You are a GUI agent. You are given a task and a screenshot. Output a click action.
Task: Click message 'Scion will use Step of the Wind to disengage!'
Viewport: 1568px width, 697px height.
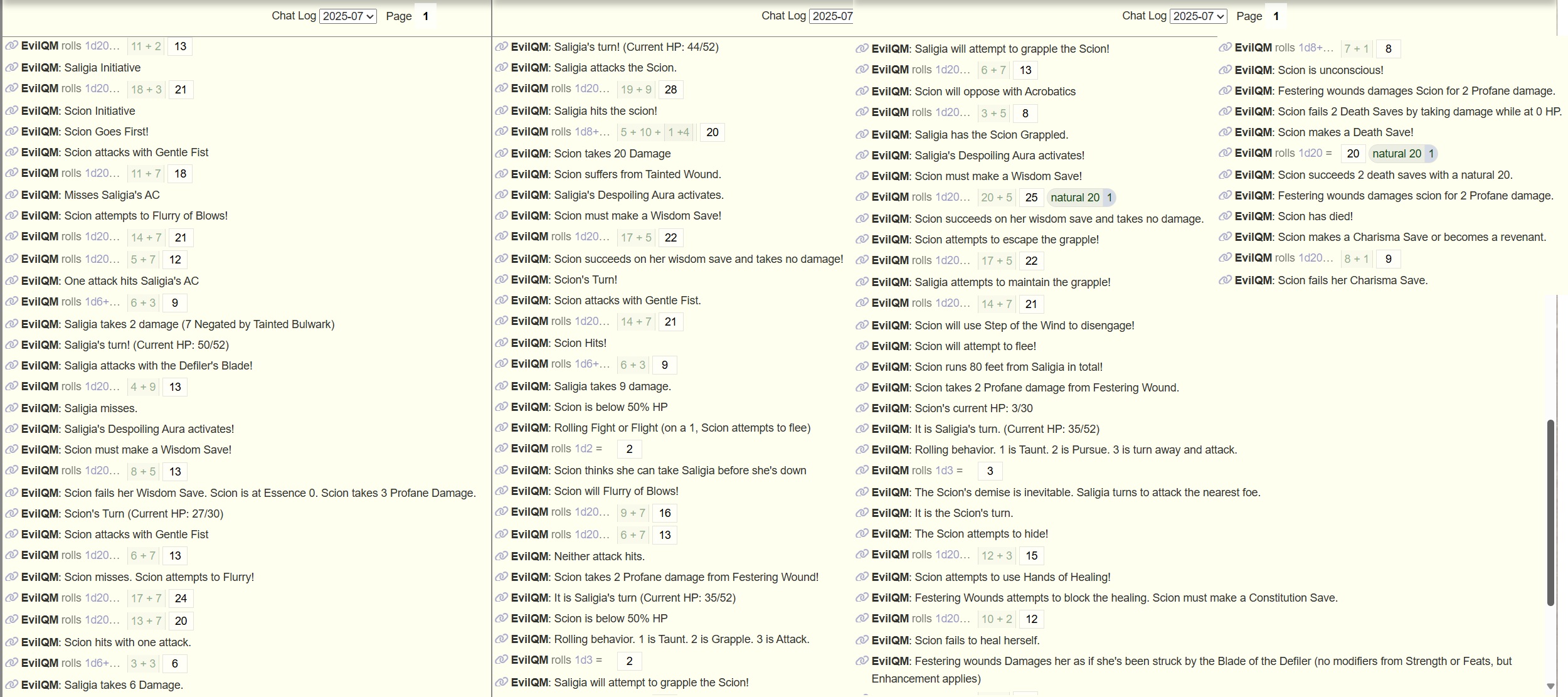tap(1025, 325)
